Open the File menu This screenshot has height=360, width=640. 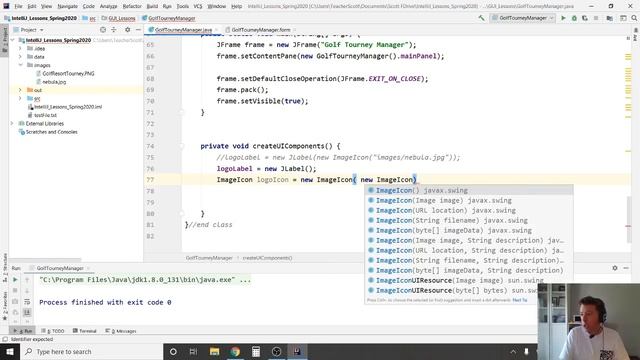(x=18, y=6)
